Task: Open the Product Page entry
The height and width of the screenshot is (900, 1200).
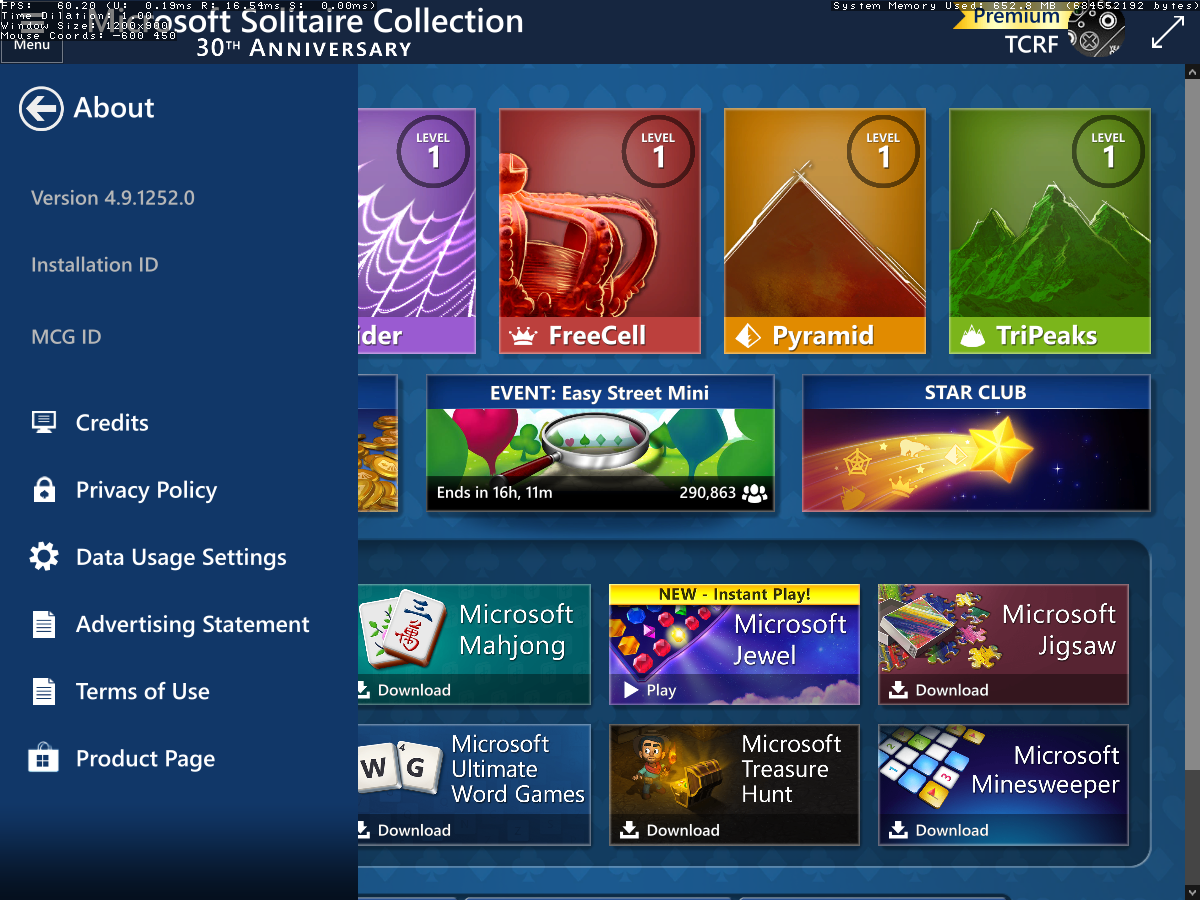Action: tap(145, 759)
